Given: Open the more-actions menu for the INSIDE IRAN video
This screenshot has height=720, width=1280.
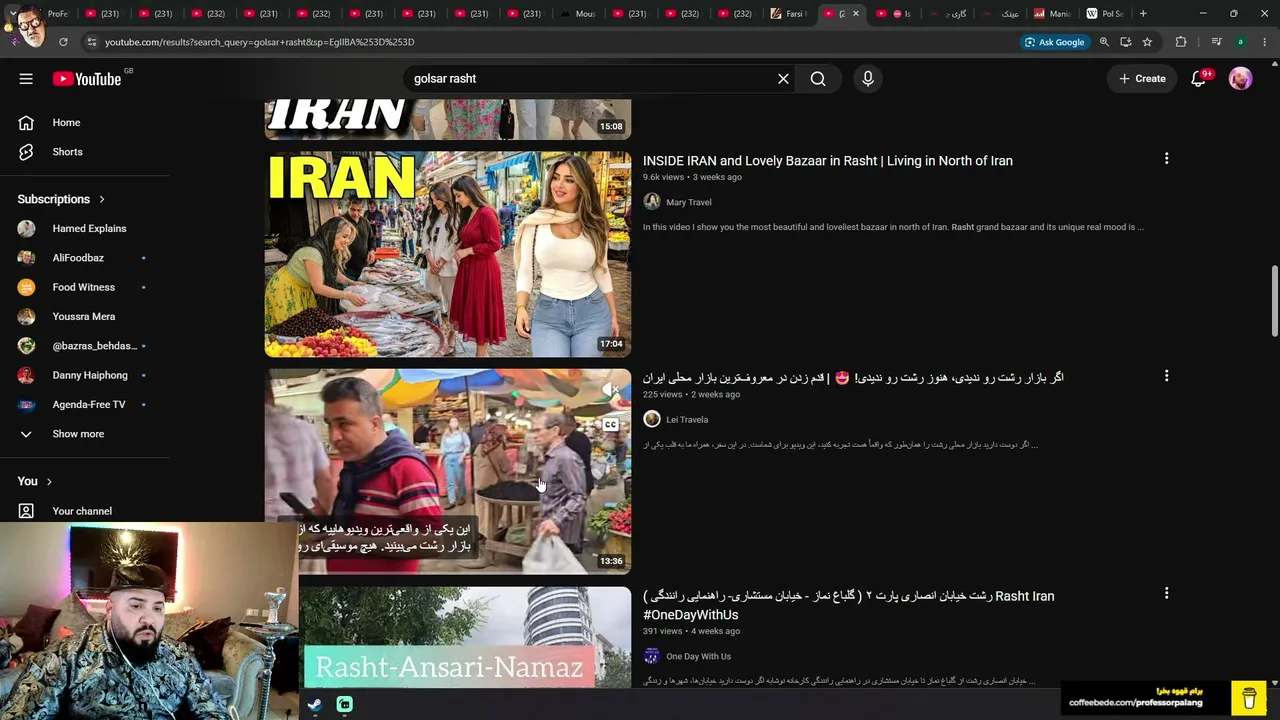Looking at the screenshot, I should 1166,159.
